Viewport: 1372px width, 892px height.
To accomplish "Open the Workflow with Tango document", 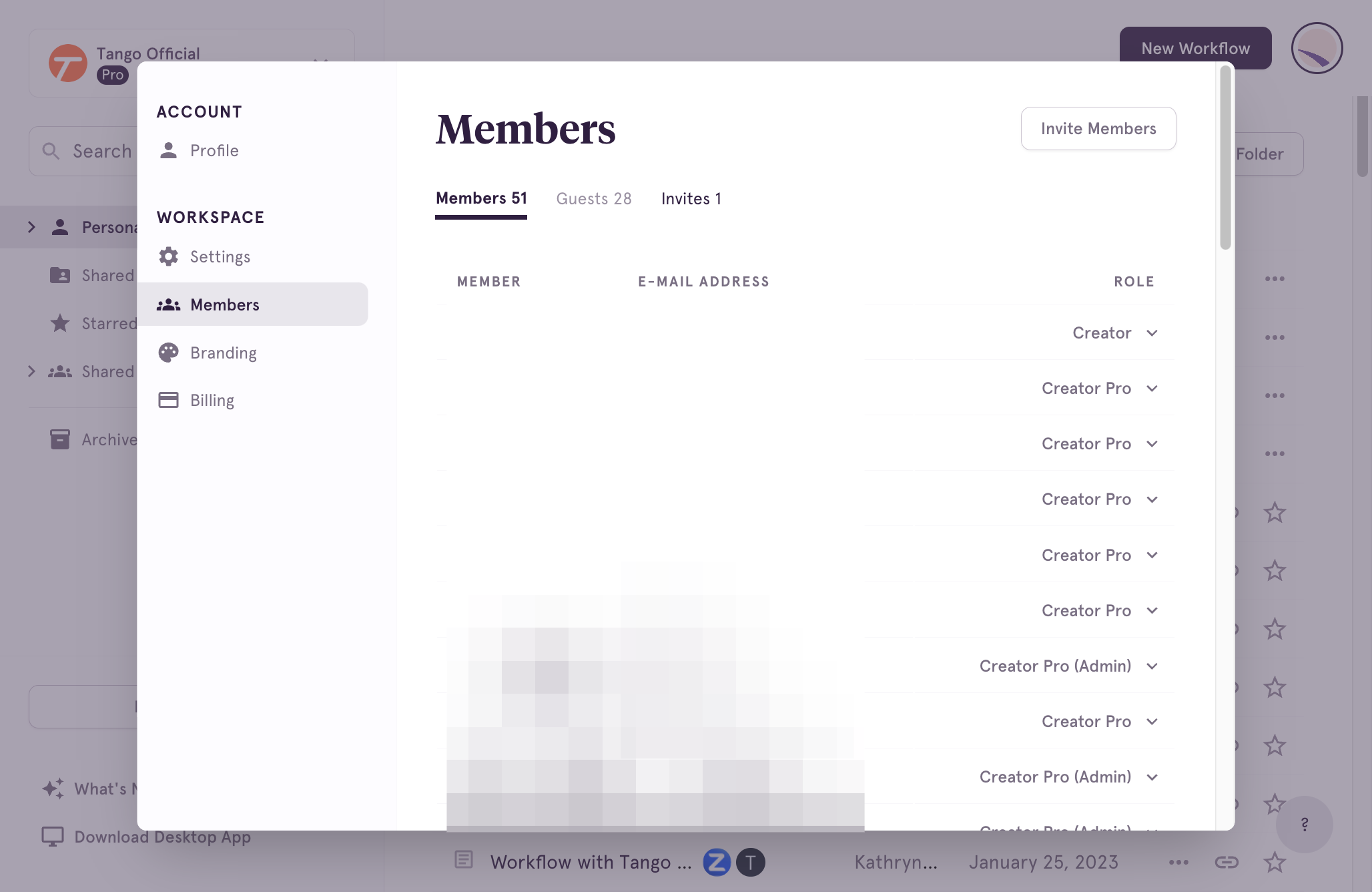I will [591, 862].
